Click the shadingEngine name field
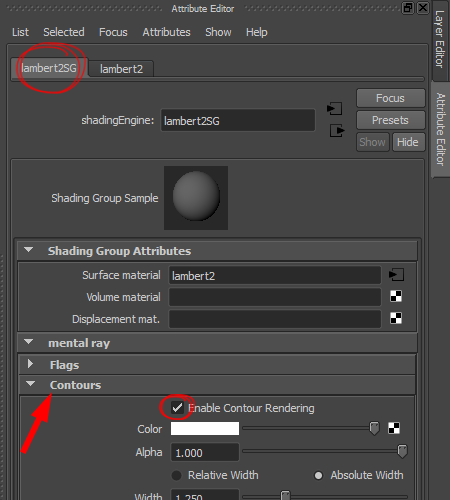This screenshot has width=450, height=500. 238,120
